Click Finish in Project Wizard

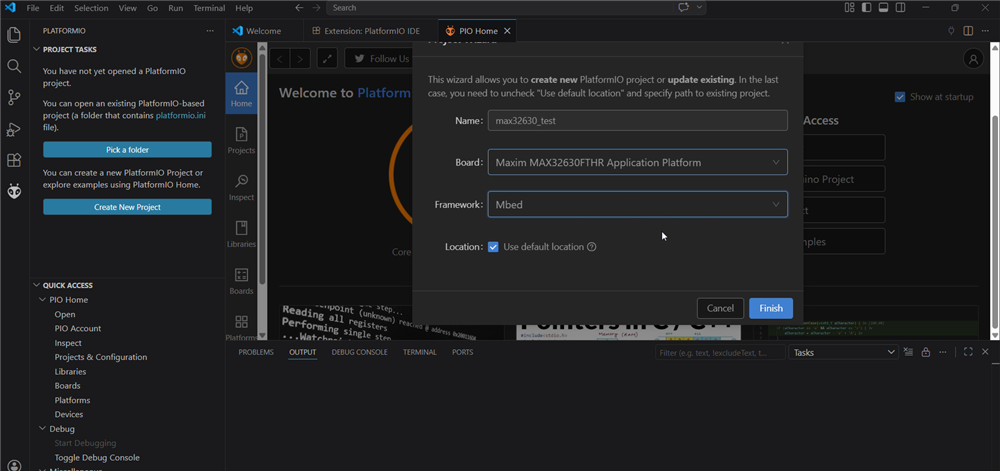[770, 308]
